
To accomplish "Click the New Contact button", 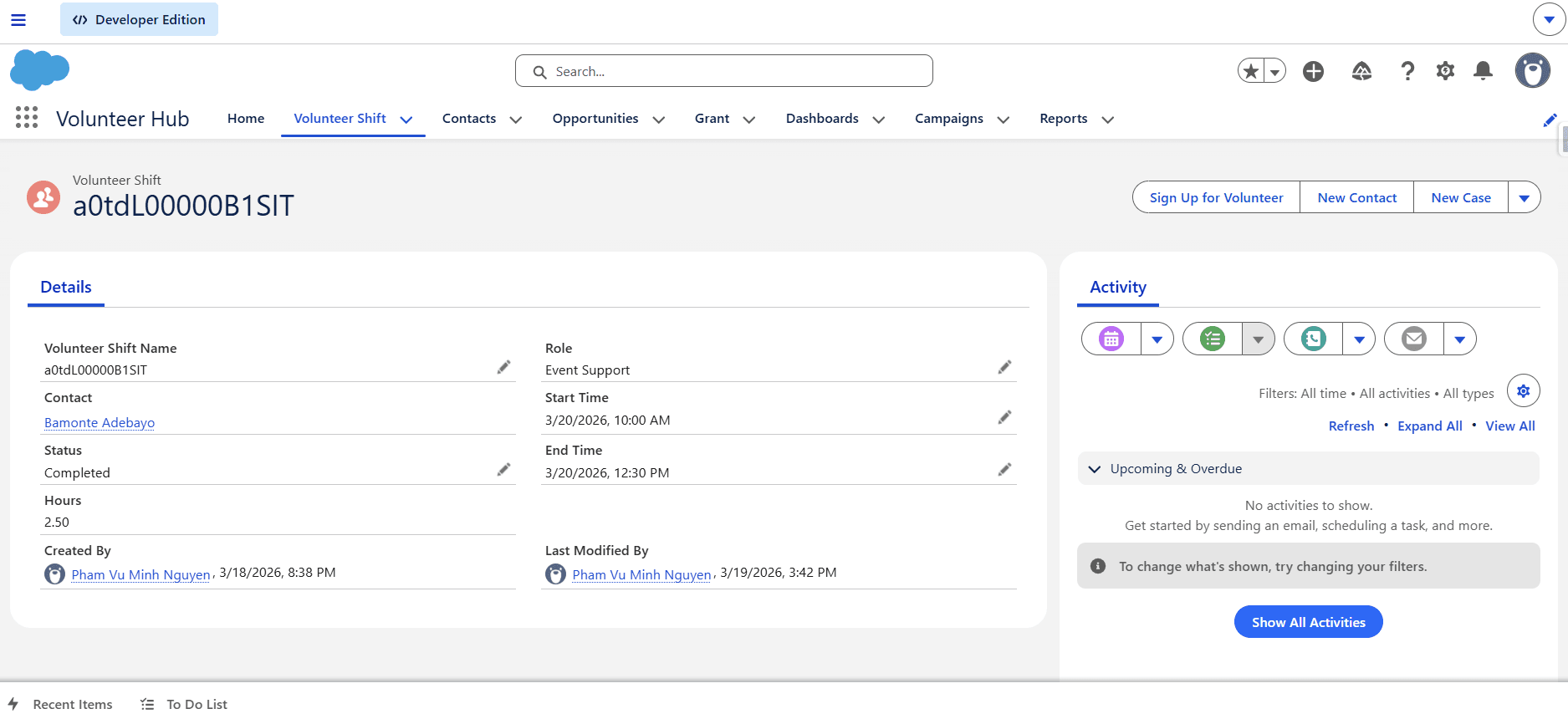I will (x=1356, y=197).
